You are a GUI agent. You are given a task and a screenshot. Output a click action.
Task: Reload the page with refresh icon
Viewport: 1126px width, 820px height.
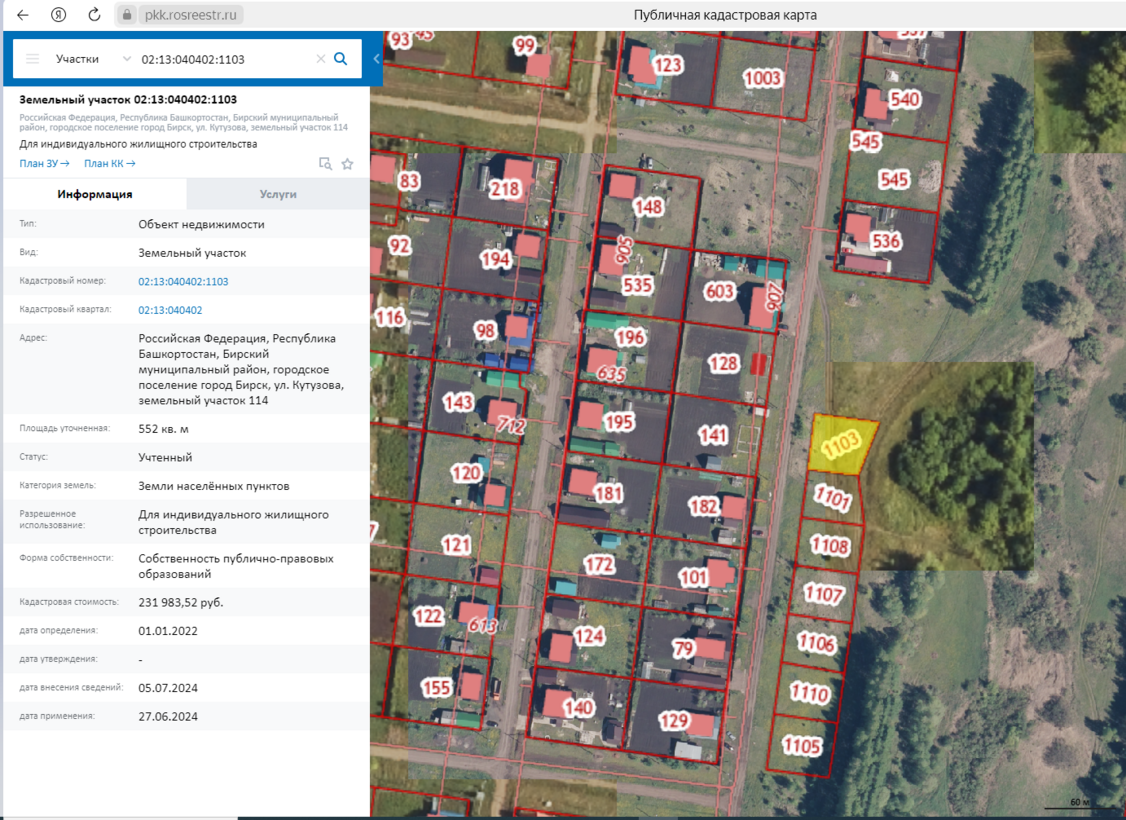point(94,15)
